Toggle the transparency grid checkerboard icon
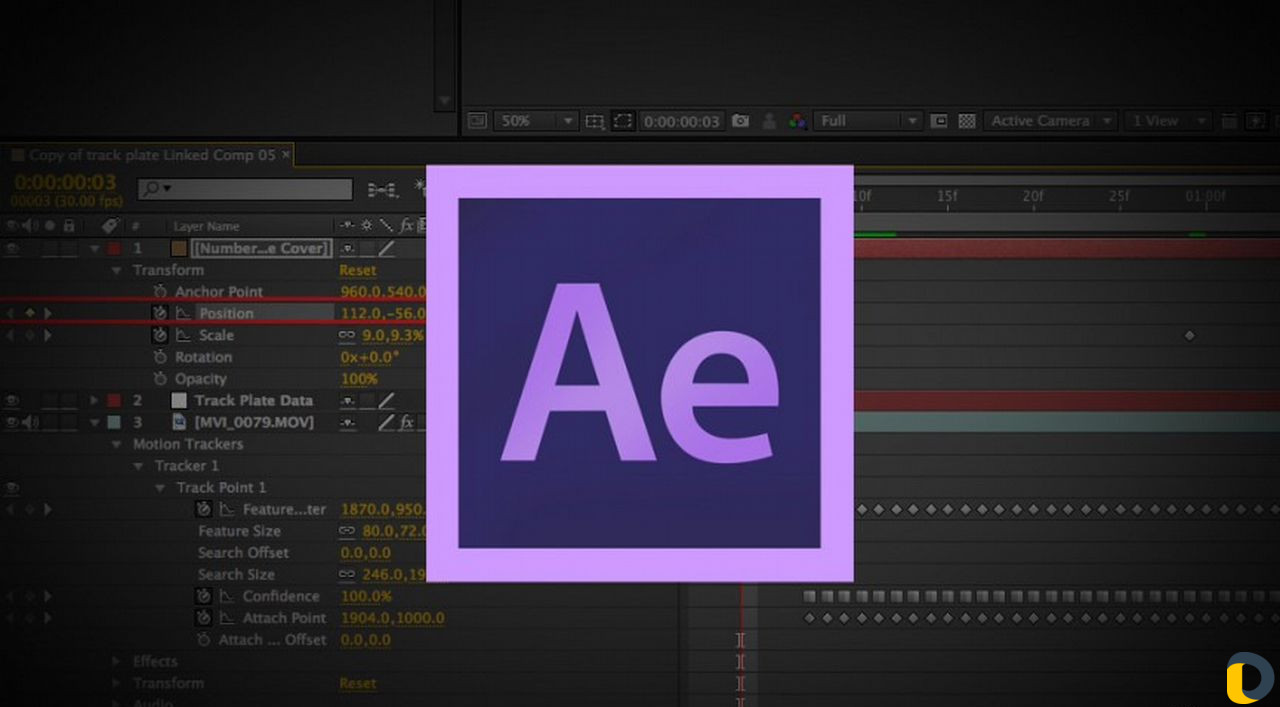The image size is (1280, 707). click(x=967, y=121)
